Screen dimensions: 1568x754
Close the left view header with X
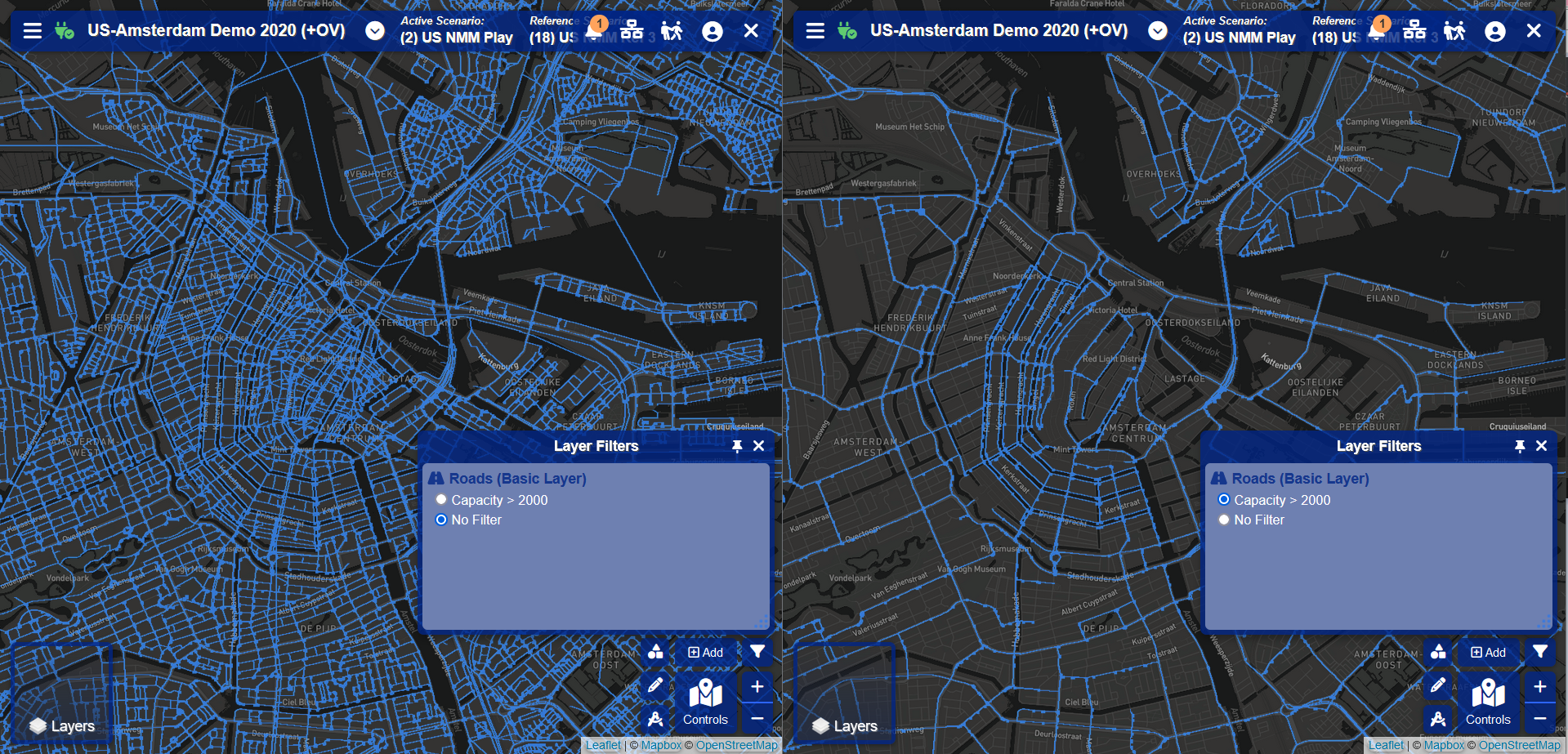(x=751, y=31)
